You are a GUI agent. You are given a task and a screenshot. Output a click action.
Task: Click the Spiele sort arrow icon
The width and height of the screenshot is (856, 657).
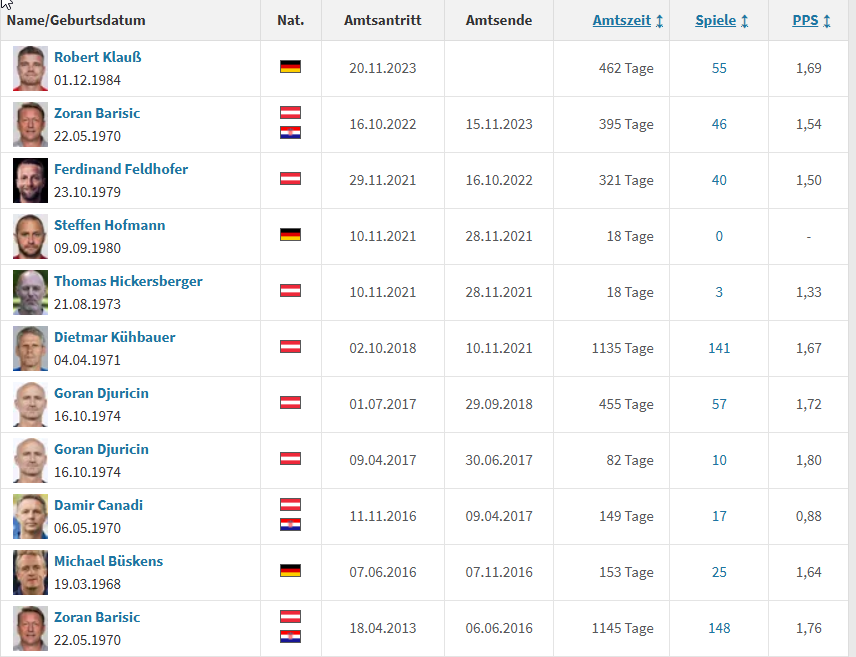[x=745, y=21]
